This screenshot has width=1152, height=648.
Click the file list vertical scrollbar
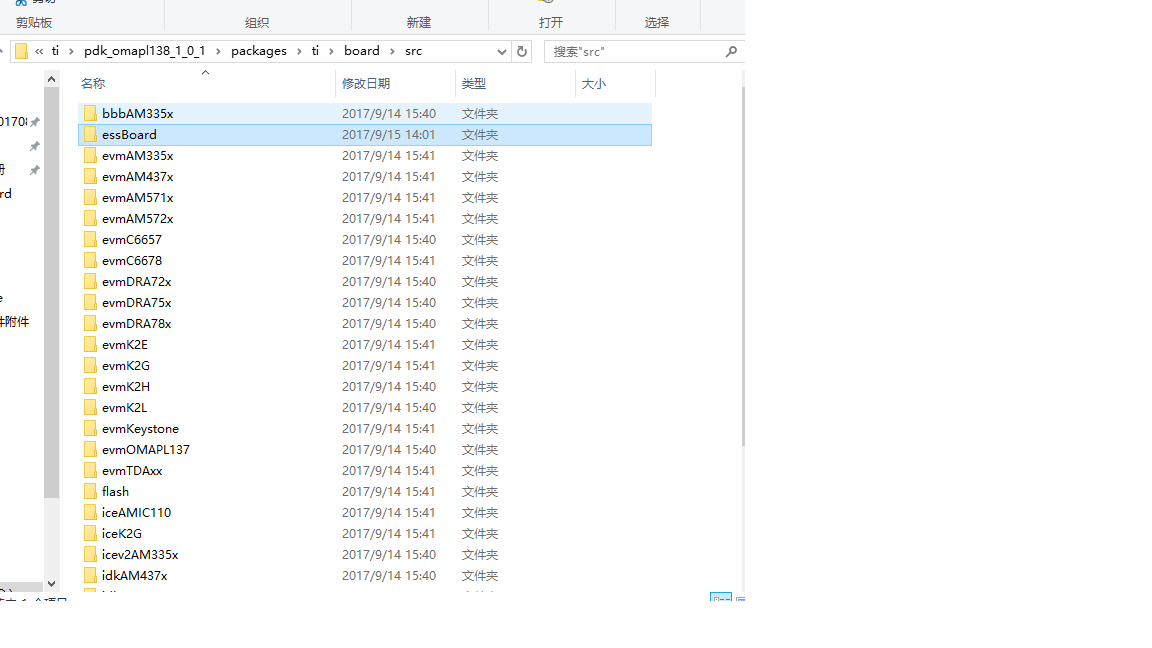click(x=744, y=266)
